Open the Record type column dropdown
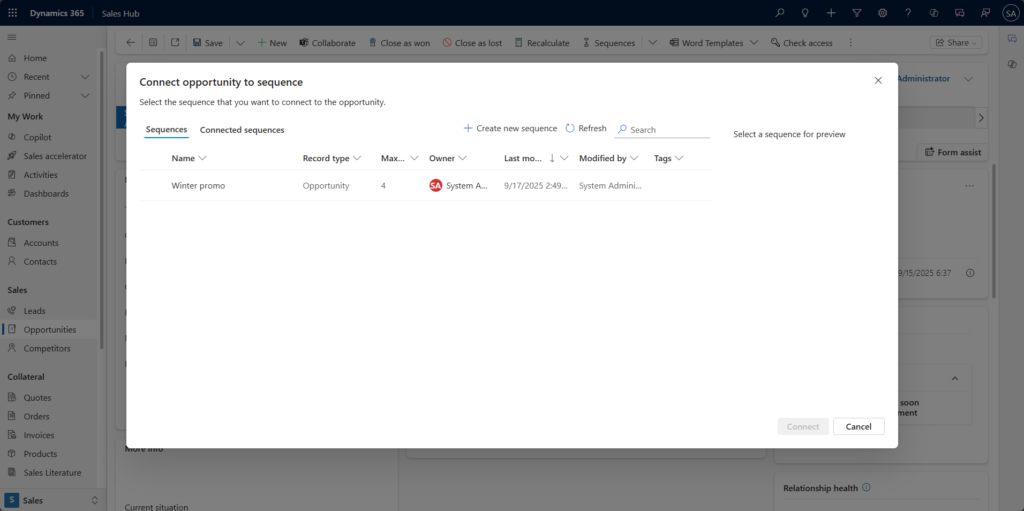Viewport: 1024px width, 511px height. click(357, 158)
